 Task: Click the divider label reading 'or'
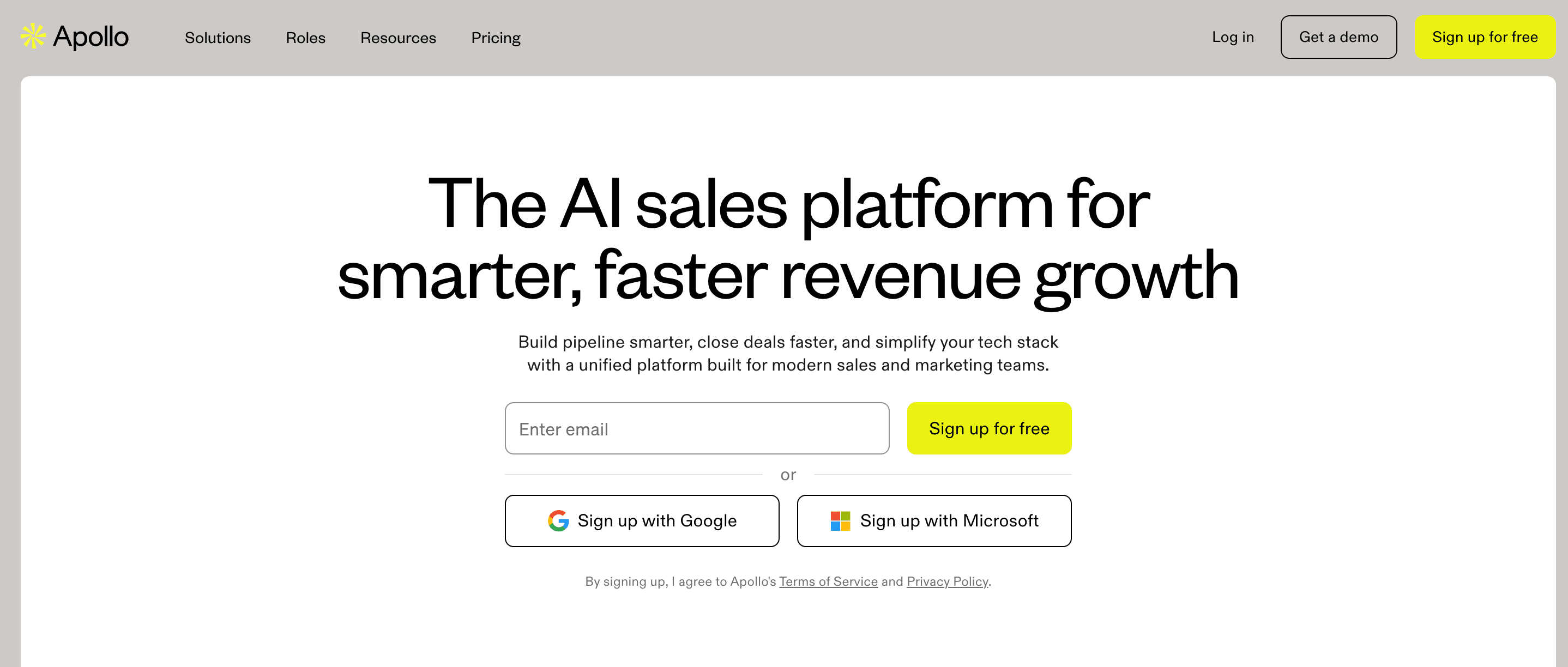(788, 474)
